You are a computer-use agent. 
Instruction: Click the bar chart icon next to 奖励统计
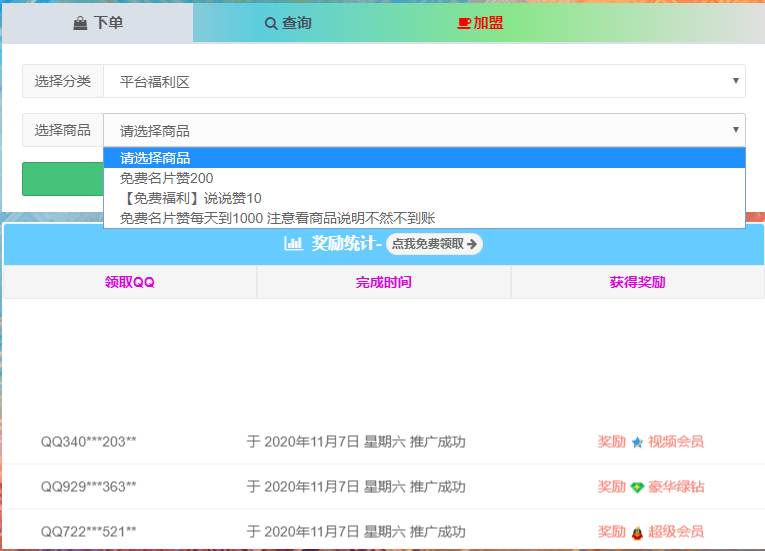pyautogui.click(x=293, y=243)
